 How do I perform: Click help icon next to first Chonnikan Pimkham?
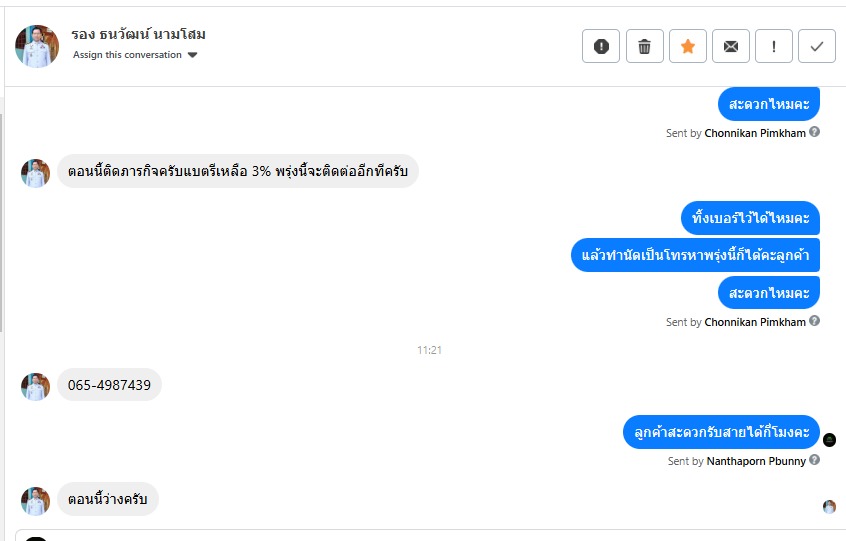tap(815, 132)
